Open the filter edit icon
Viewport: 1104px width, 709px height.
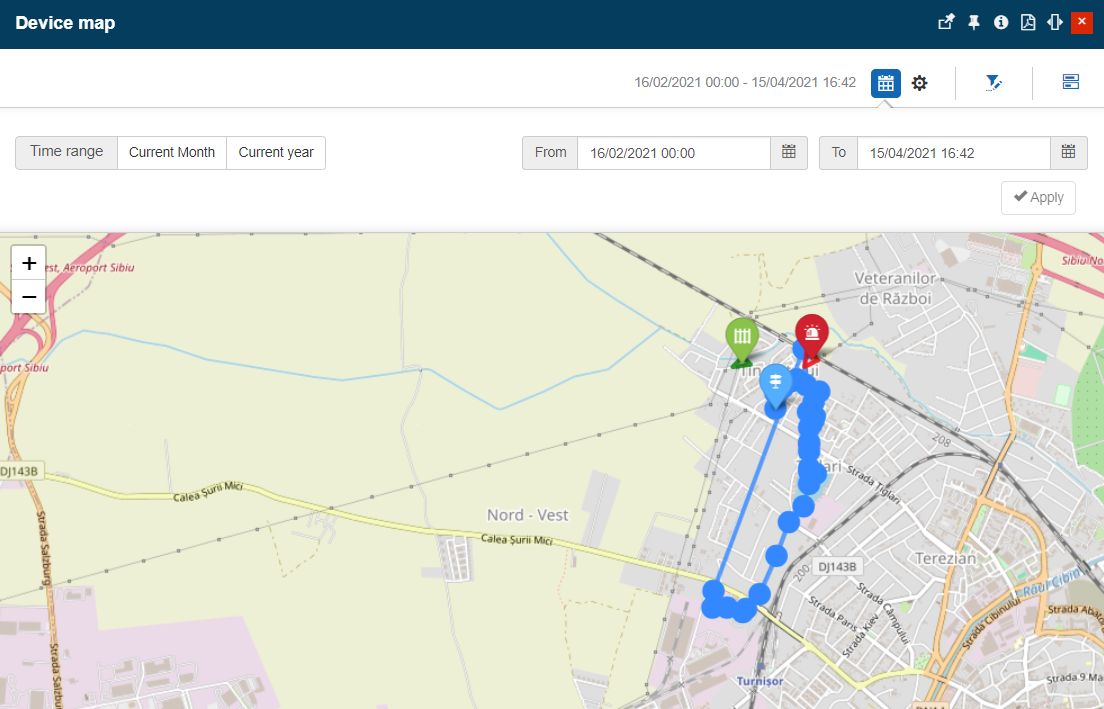point(993,83)
